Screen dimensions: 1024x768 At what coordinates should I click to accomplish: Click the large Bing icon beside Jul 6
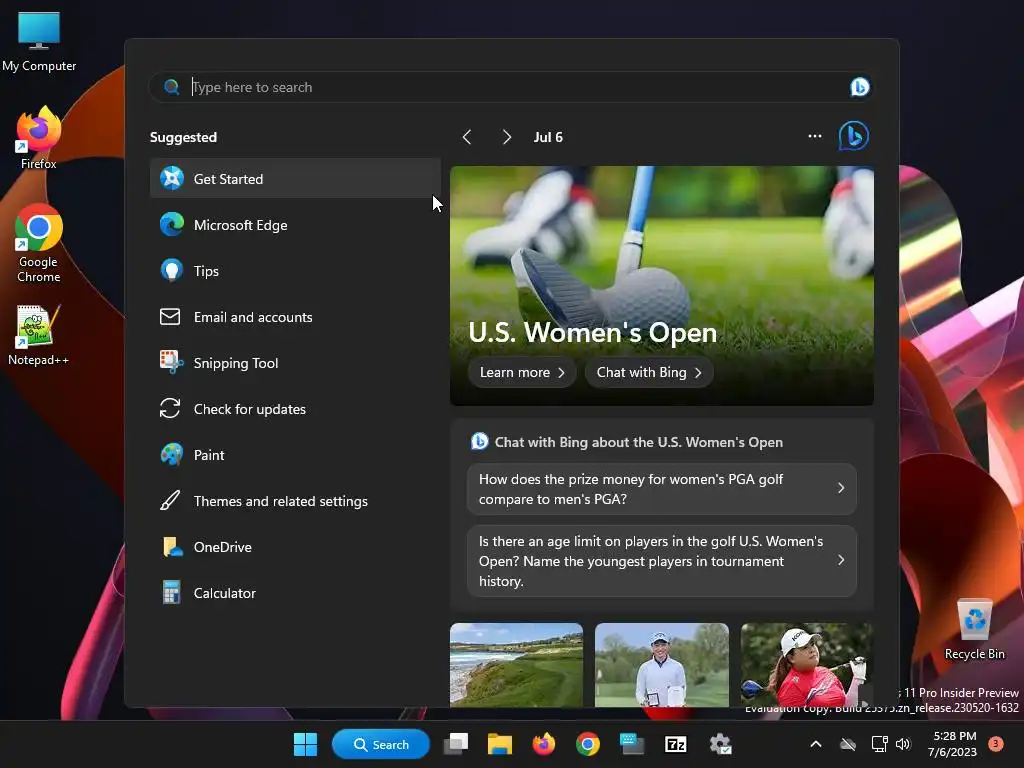(x=854, y=136)
